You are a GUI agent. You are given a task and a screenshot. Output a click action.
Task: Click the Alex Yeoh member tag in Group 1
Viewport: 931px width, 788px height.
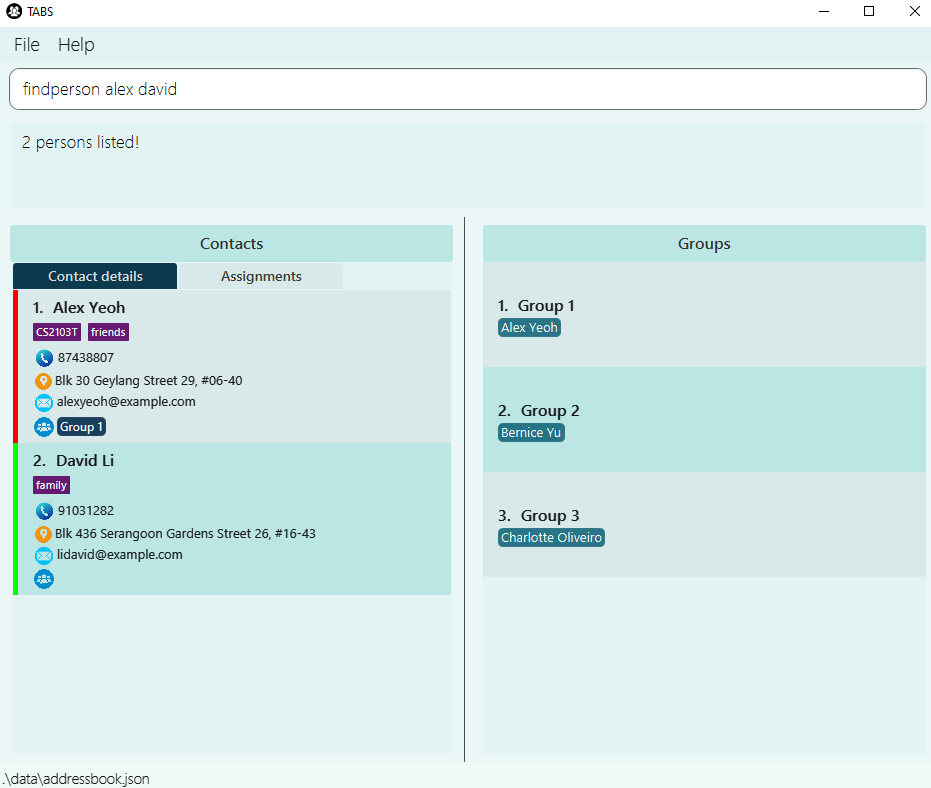click(x=529, y=328)
